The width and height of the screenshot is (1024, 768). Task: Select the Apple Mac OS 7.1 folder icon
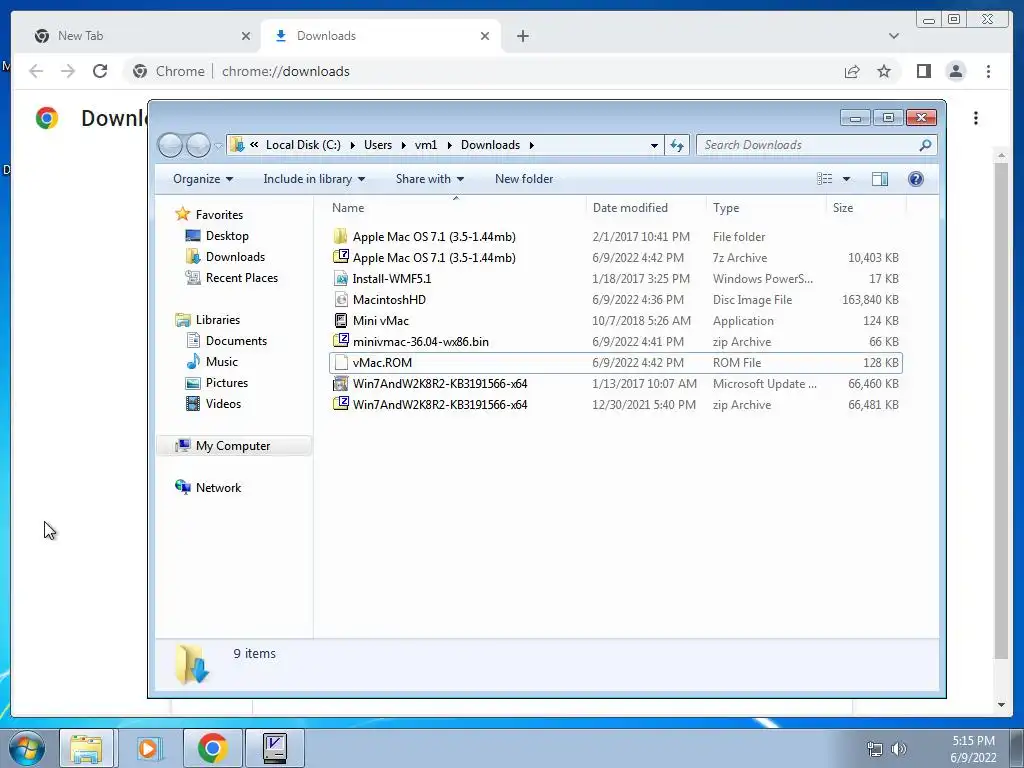tap(340, 236)
